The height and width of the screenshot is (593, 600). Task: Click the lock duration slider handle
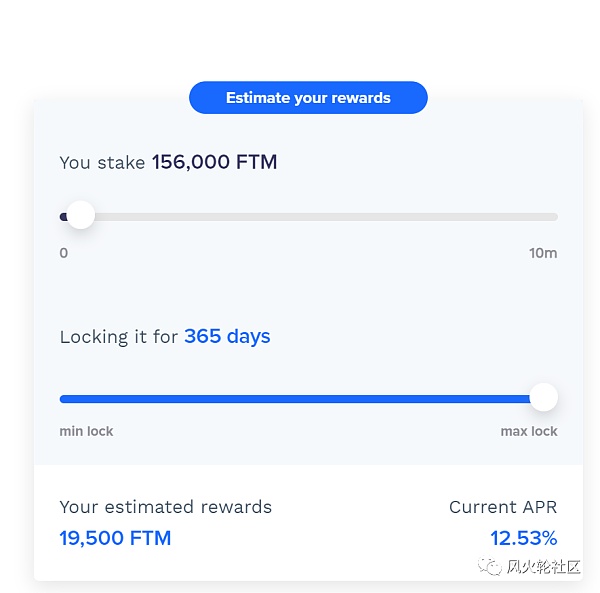(x=543, y=398)
